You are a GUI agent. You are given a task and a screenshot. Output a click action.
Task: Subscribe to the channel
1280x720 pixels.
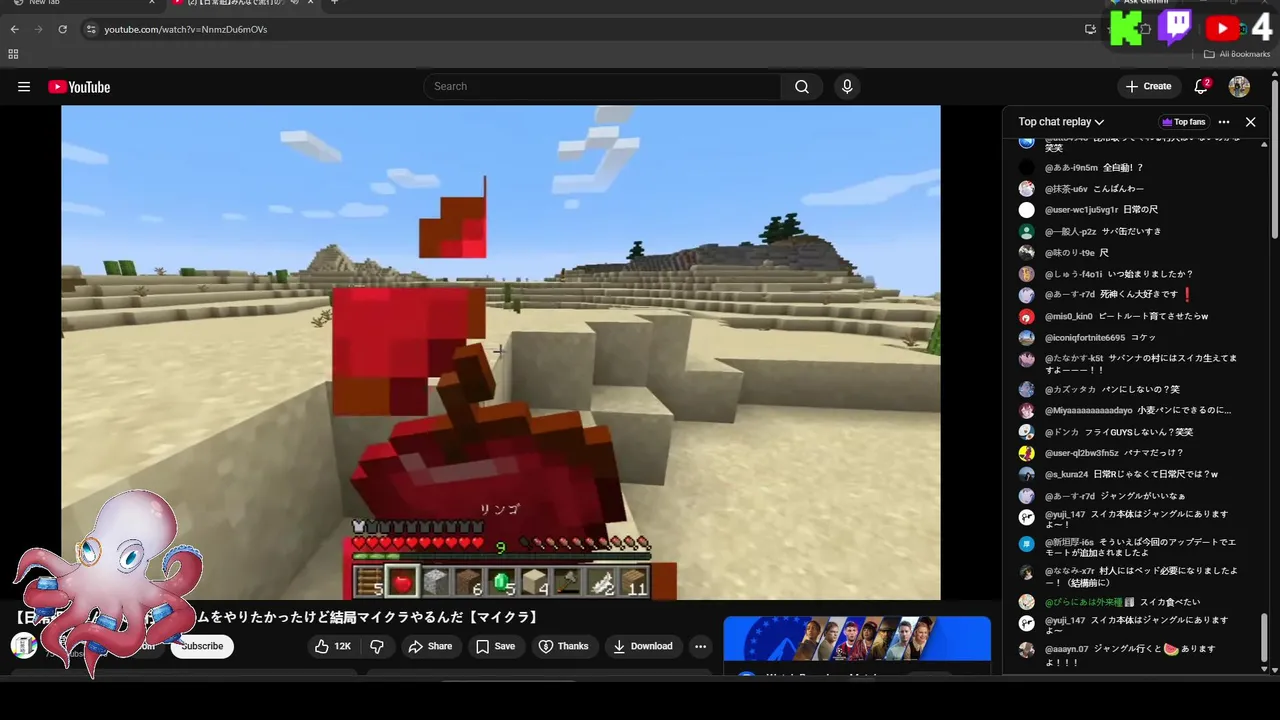click(x=202, y=646)
